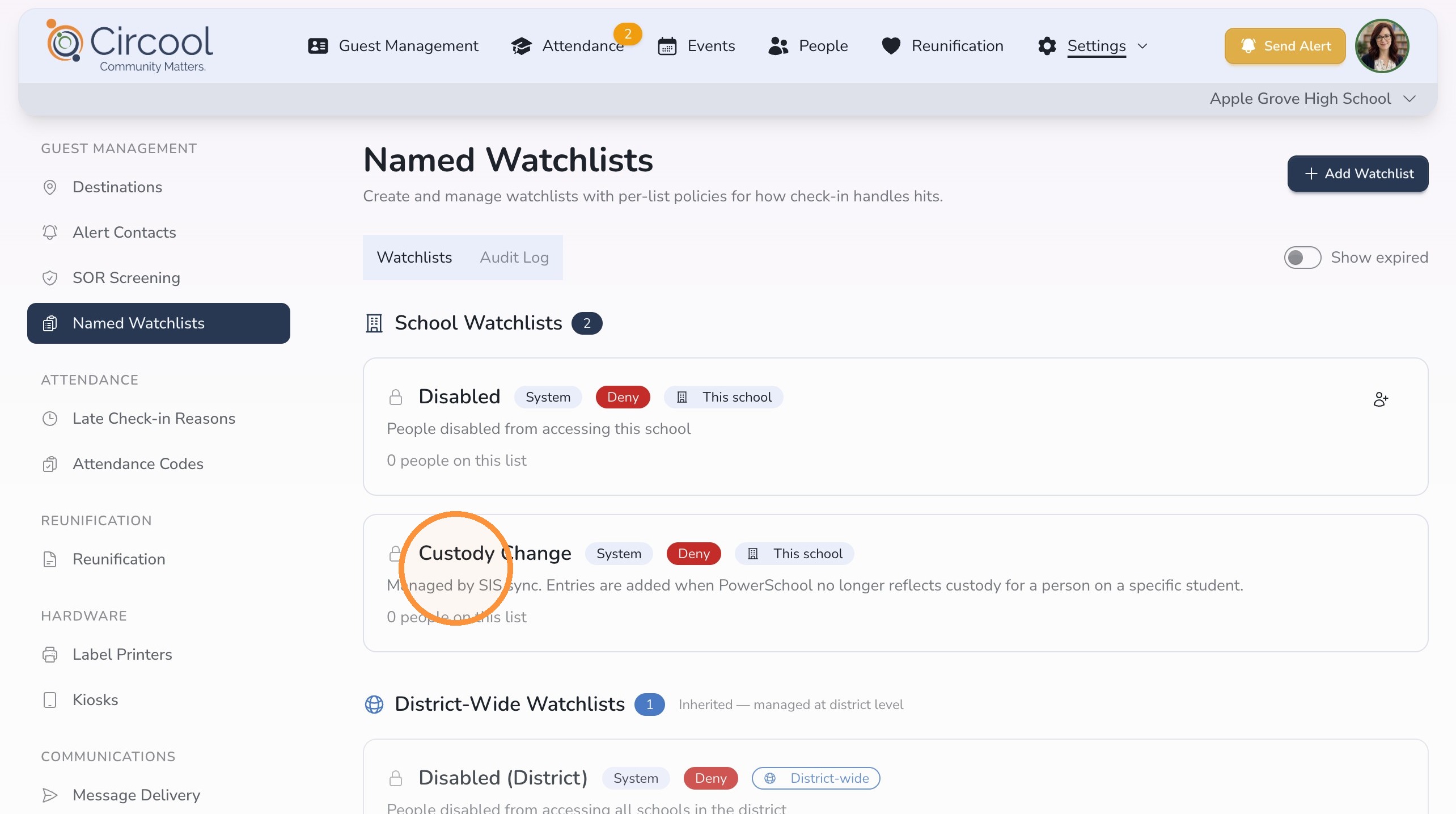Click the This school badge on Disabled
Viewport: 1456px width, 814px height.
point(723,397)
